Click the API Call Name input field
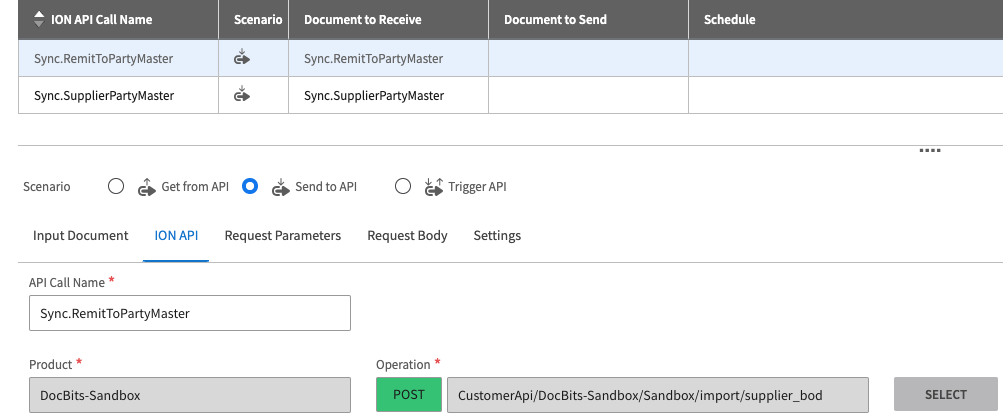The height and width of the screenshot is (419, 1003). 190,313
